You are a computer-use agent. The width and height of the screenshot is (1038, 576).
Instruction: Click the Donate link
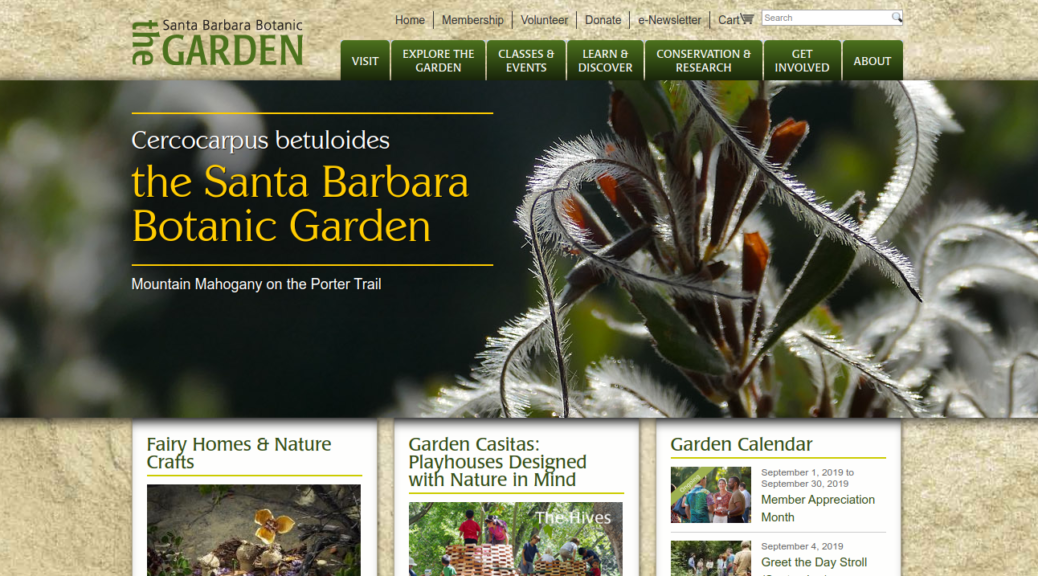point(603,20)
